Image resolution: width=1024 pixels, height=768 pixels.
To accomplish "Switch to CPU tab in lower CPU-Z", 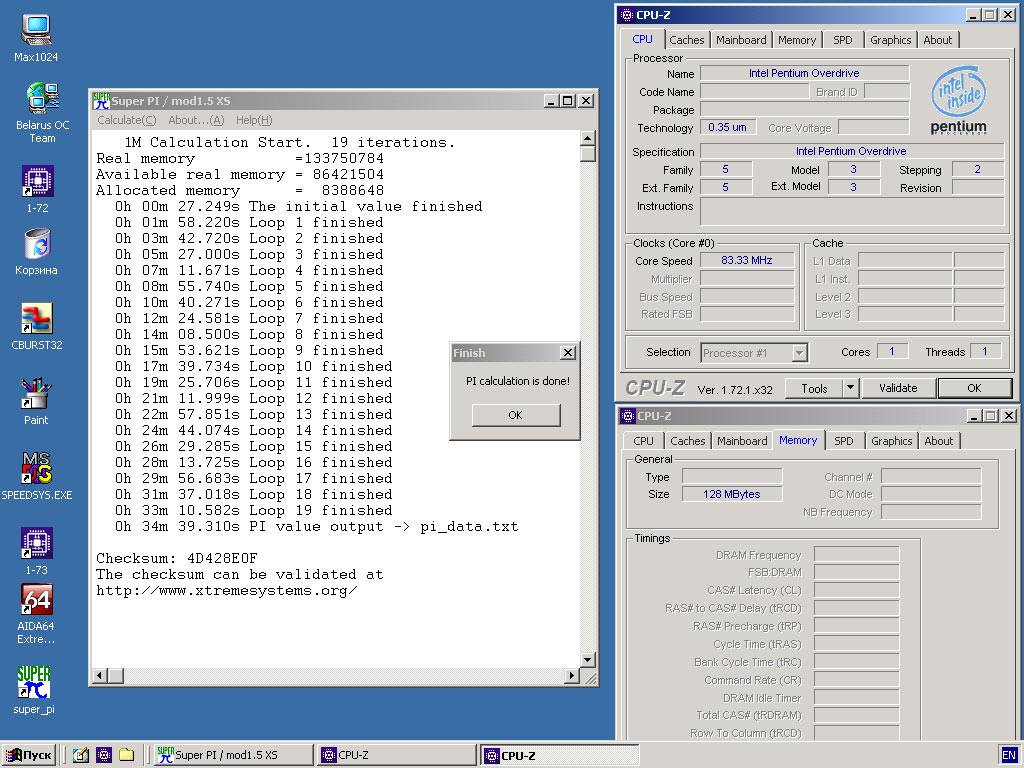I will click(x=643, y=441).
